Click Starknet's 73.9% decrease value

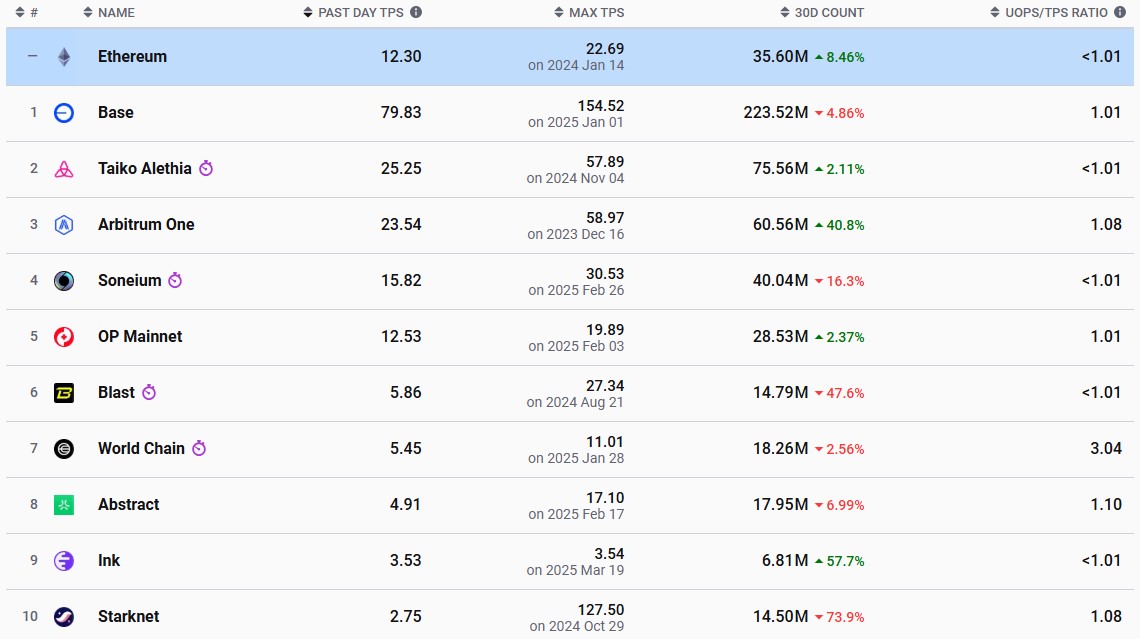click(846, 617)
